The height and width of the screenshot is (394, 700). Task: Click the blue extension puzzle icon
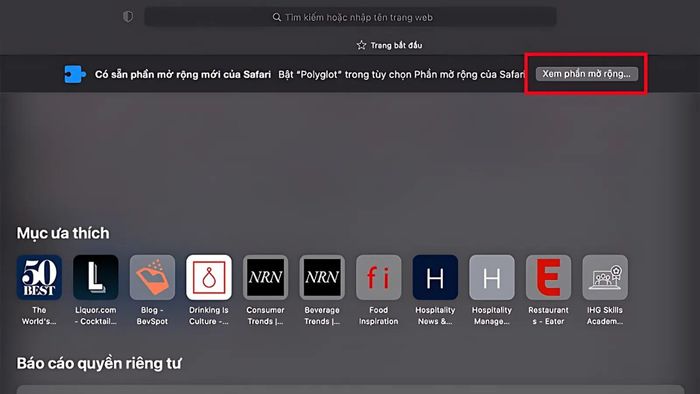pos(75,74)
